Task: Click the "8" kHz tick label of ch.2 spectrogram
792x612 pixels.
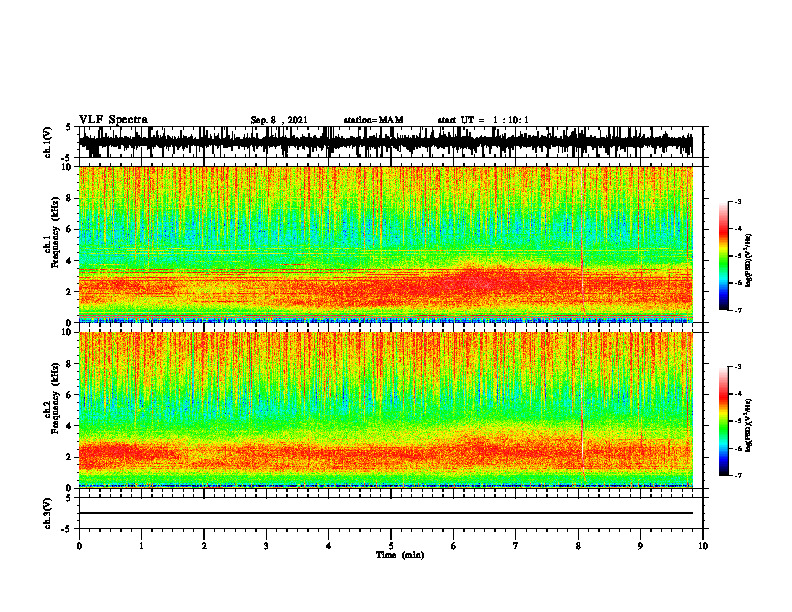Action: (x=69, y=364)
